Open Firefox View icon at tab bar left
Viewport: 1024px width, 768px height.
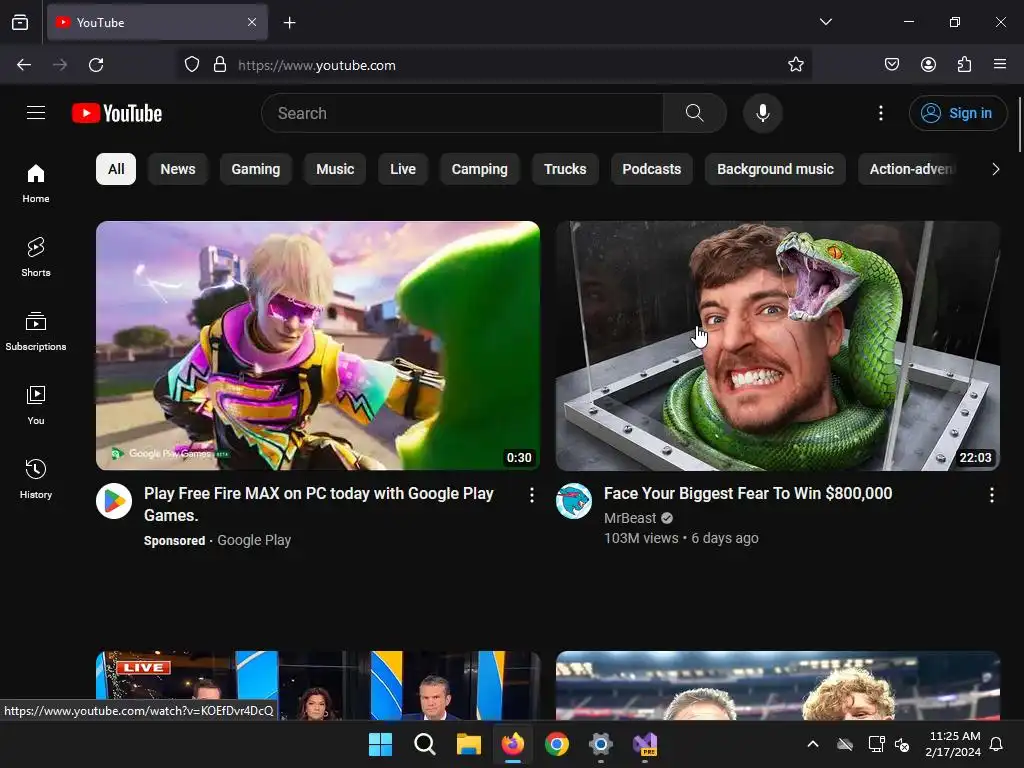tap(20, 23)
